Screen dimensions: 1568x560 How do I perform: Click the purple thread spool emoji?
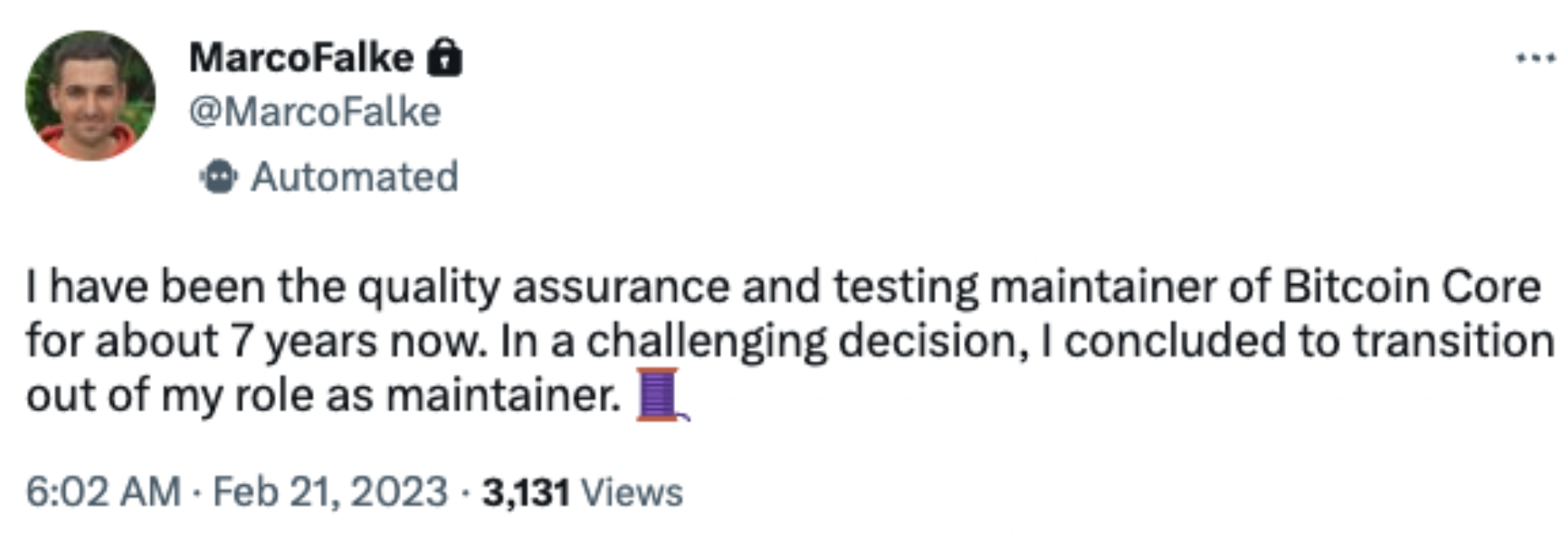click(x=661, y=395)
